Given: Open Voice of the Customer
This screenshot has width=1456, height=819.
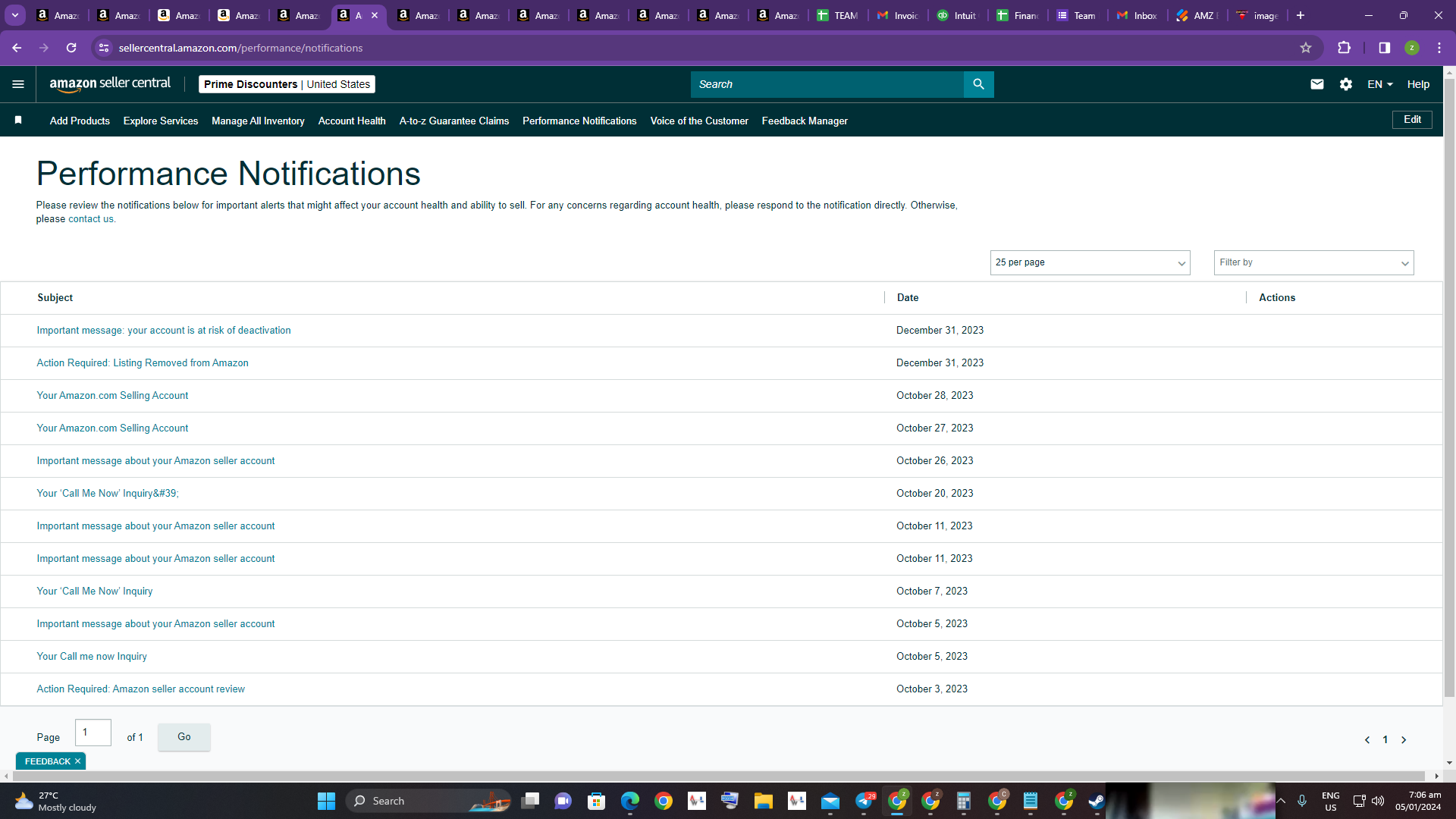Looking at the screenshot, I should point(699,121).
